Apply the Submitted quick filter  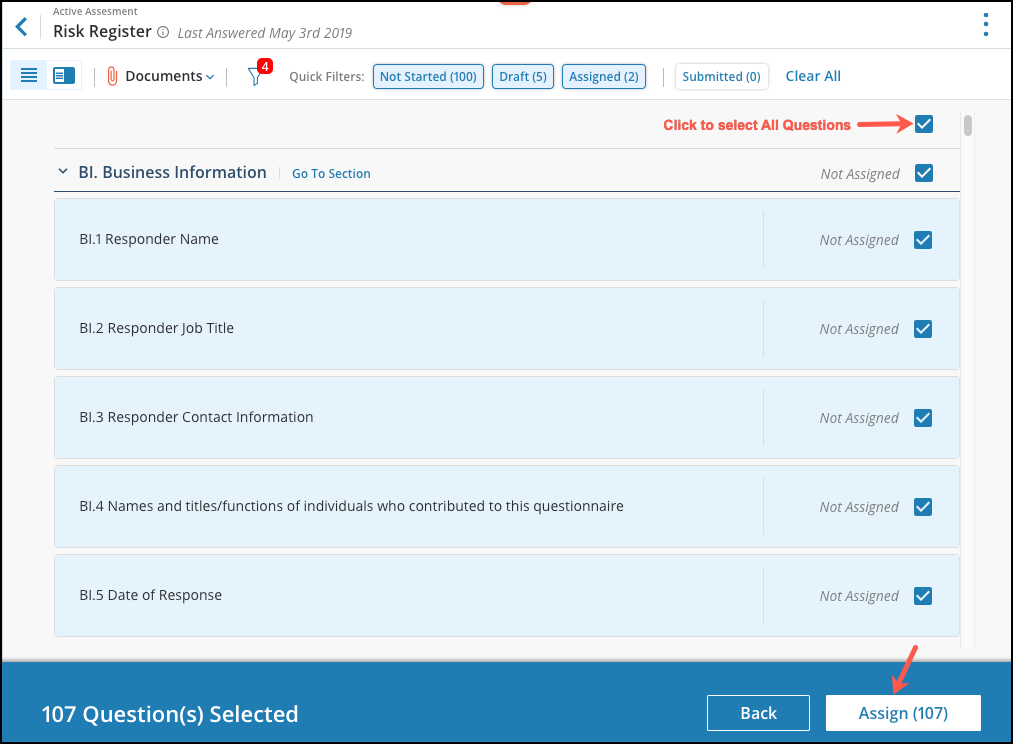pos(721,75)
